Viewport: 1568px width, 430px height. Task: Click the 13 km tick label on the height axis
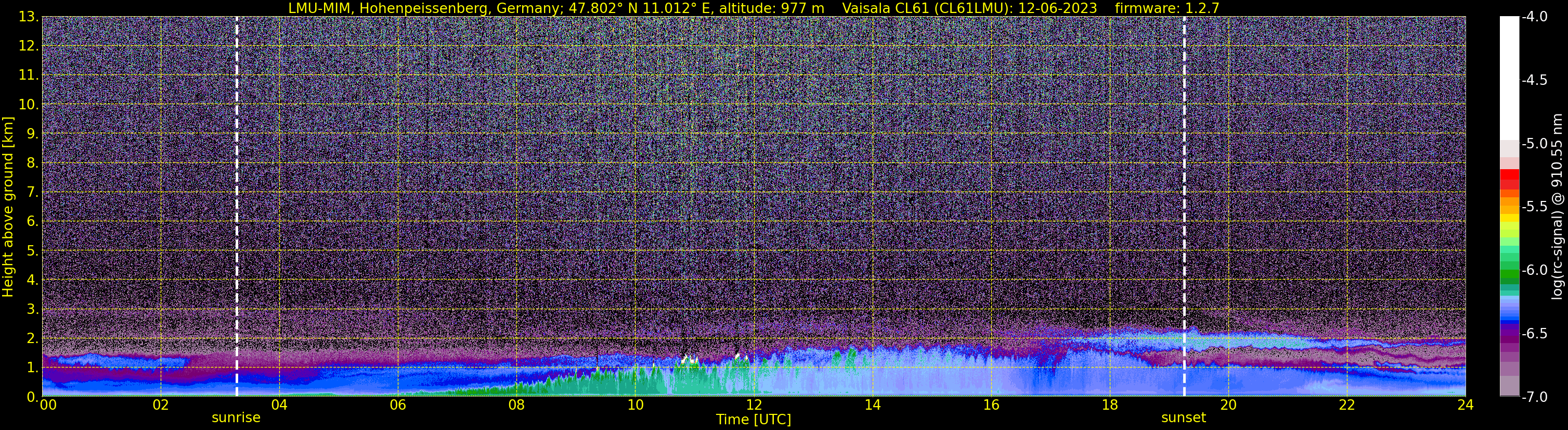click(28, 17)
